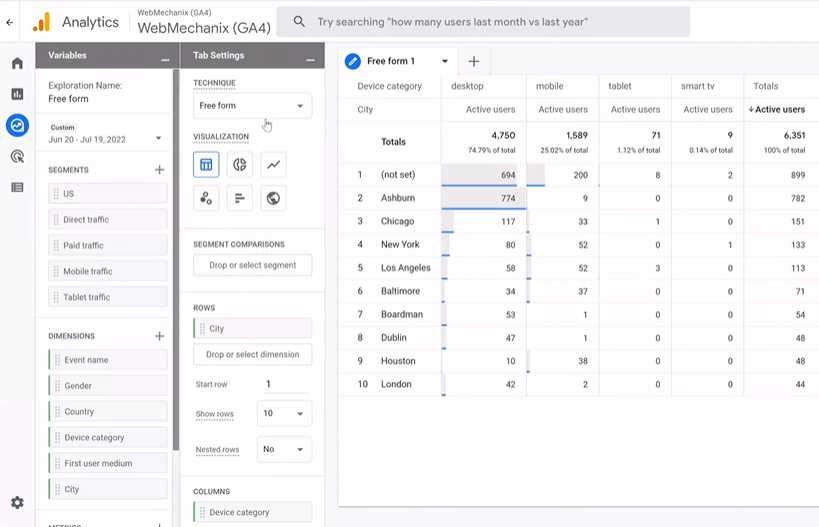819x527 pixels.
Task: Click the (not set) row label
Action: click(x=398, y=175)
